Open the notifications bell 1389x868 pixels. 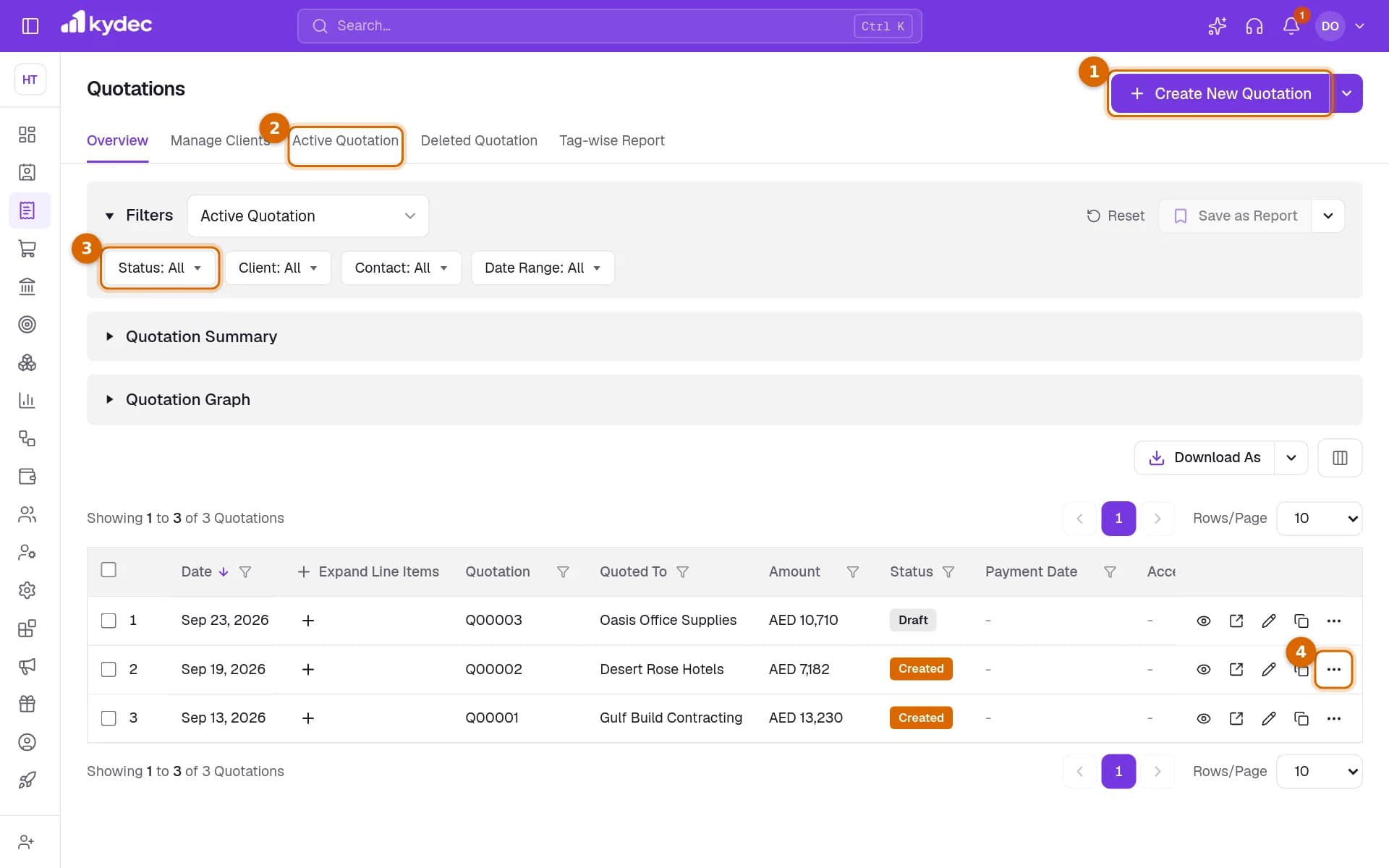point(1291,26)
